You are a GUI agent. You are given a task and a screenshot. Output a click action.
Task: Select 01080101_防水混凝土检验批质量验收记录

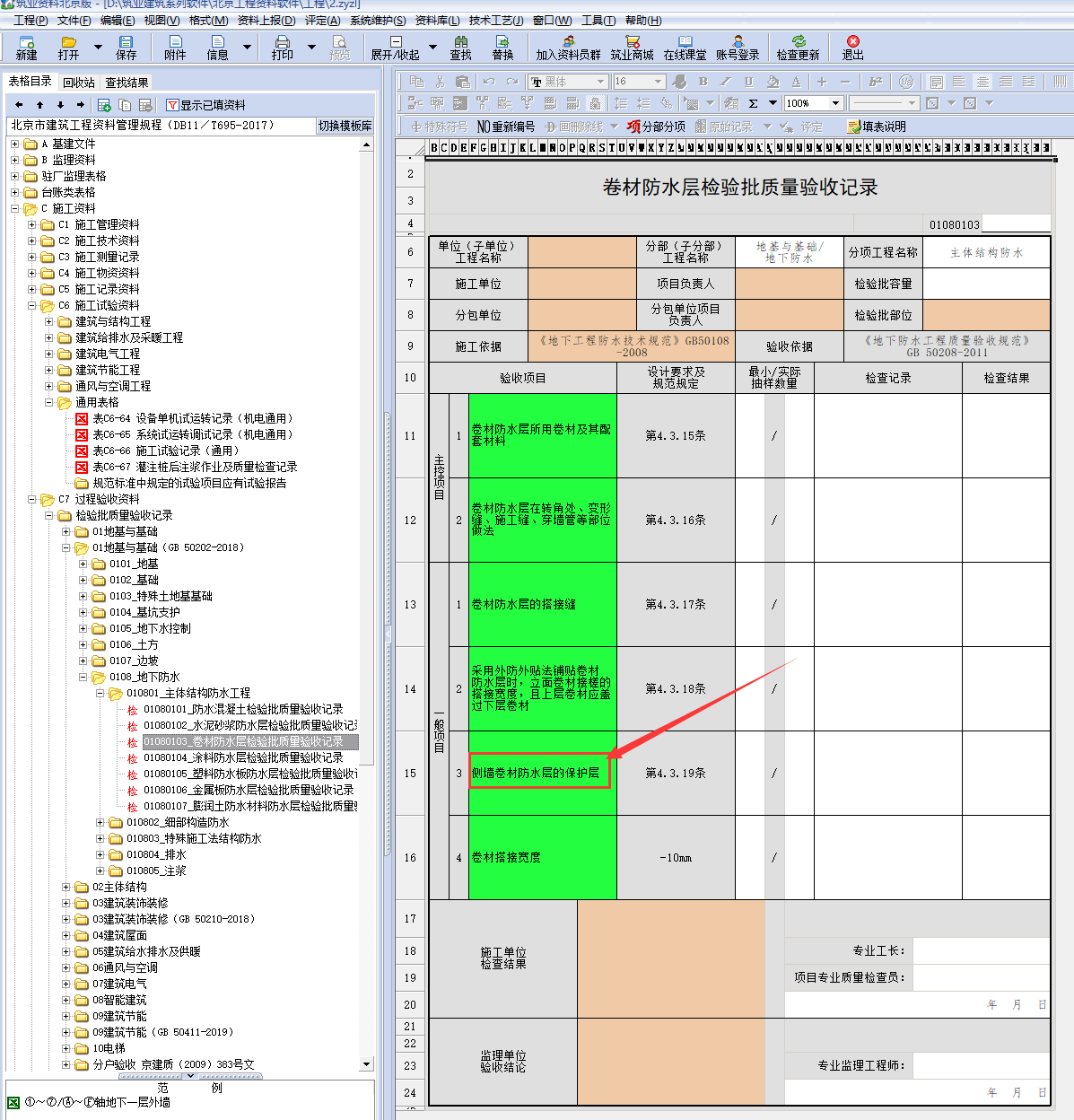point(243,709)
